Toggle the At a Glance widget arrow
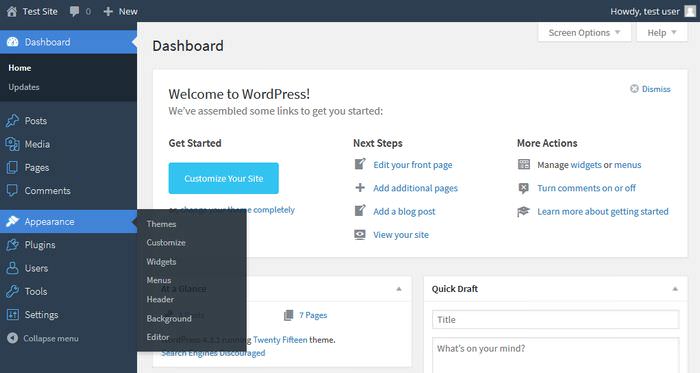Viewport: 700px width, 373px height. click(399, 289)
